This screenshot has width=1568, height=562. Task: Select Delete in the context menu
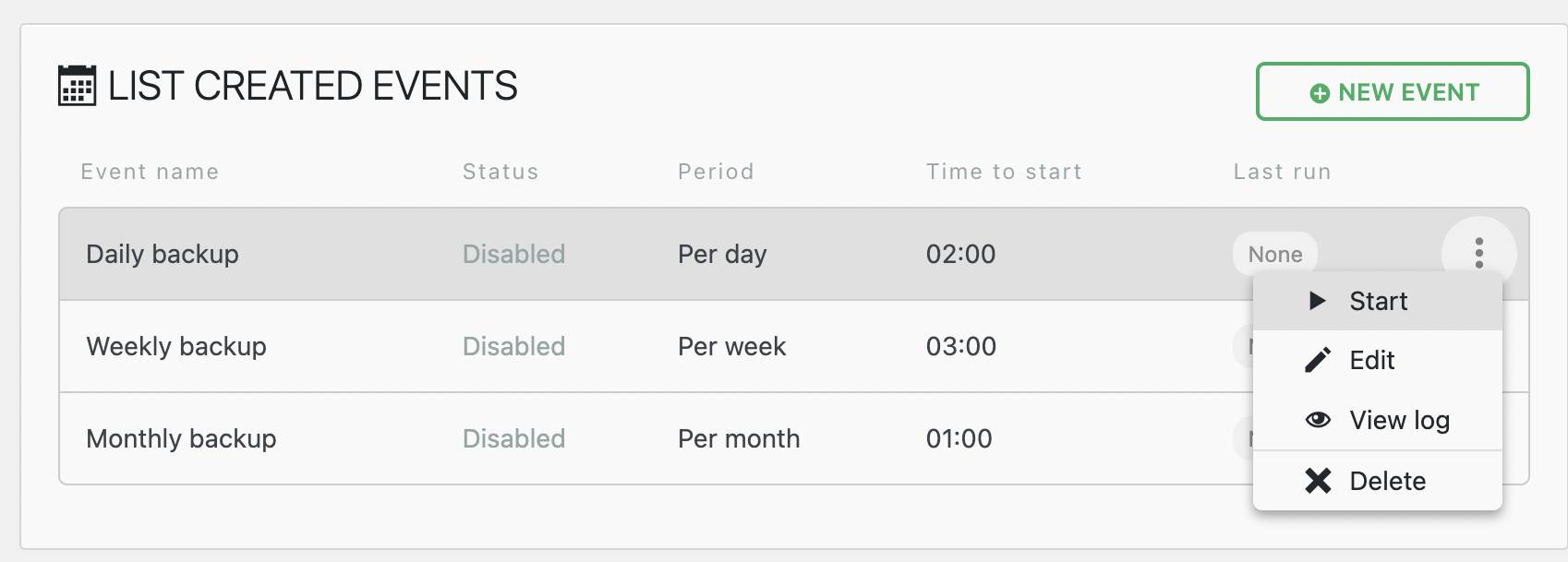pyautogui.click(x=1387, y=481)
